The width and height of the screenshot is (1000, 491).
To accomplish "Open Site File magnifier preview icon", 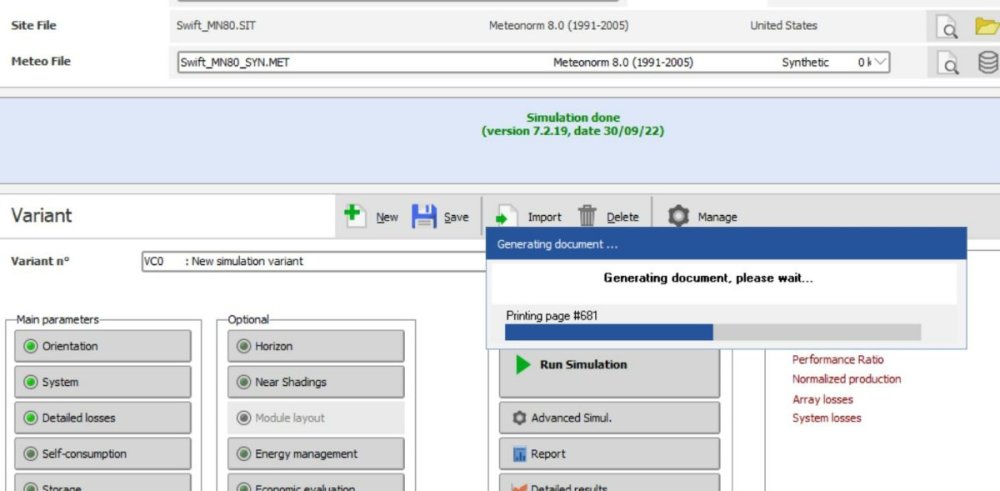I will tap(946, 27).
